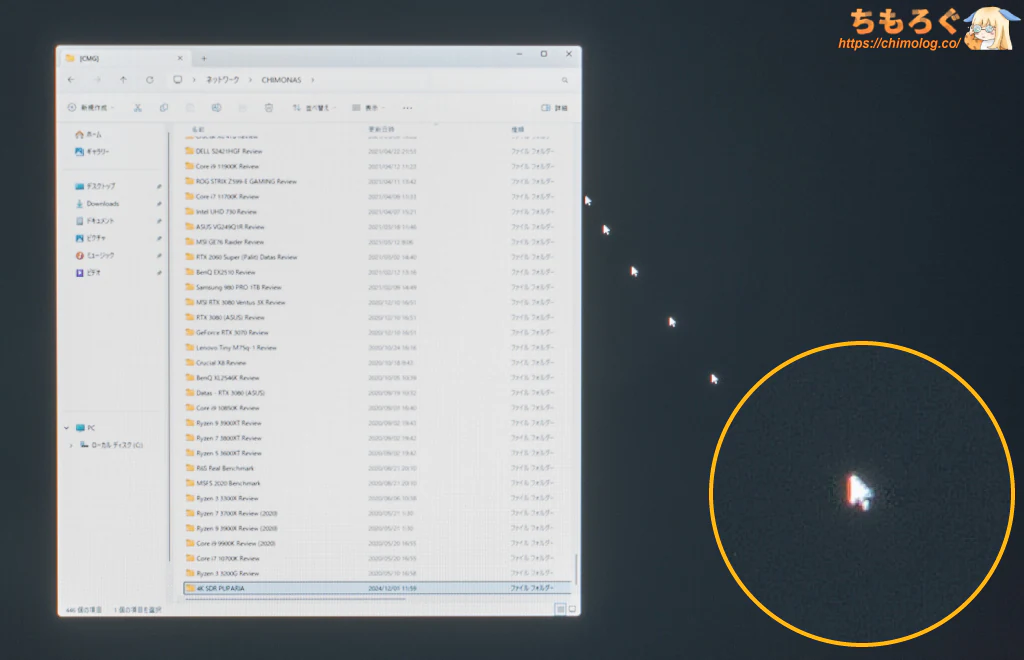
Task: Collapse the PC tree node
Action: click(x=66, y=428)
